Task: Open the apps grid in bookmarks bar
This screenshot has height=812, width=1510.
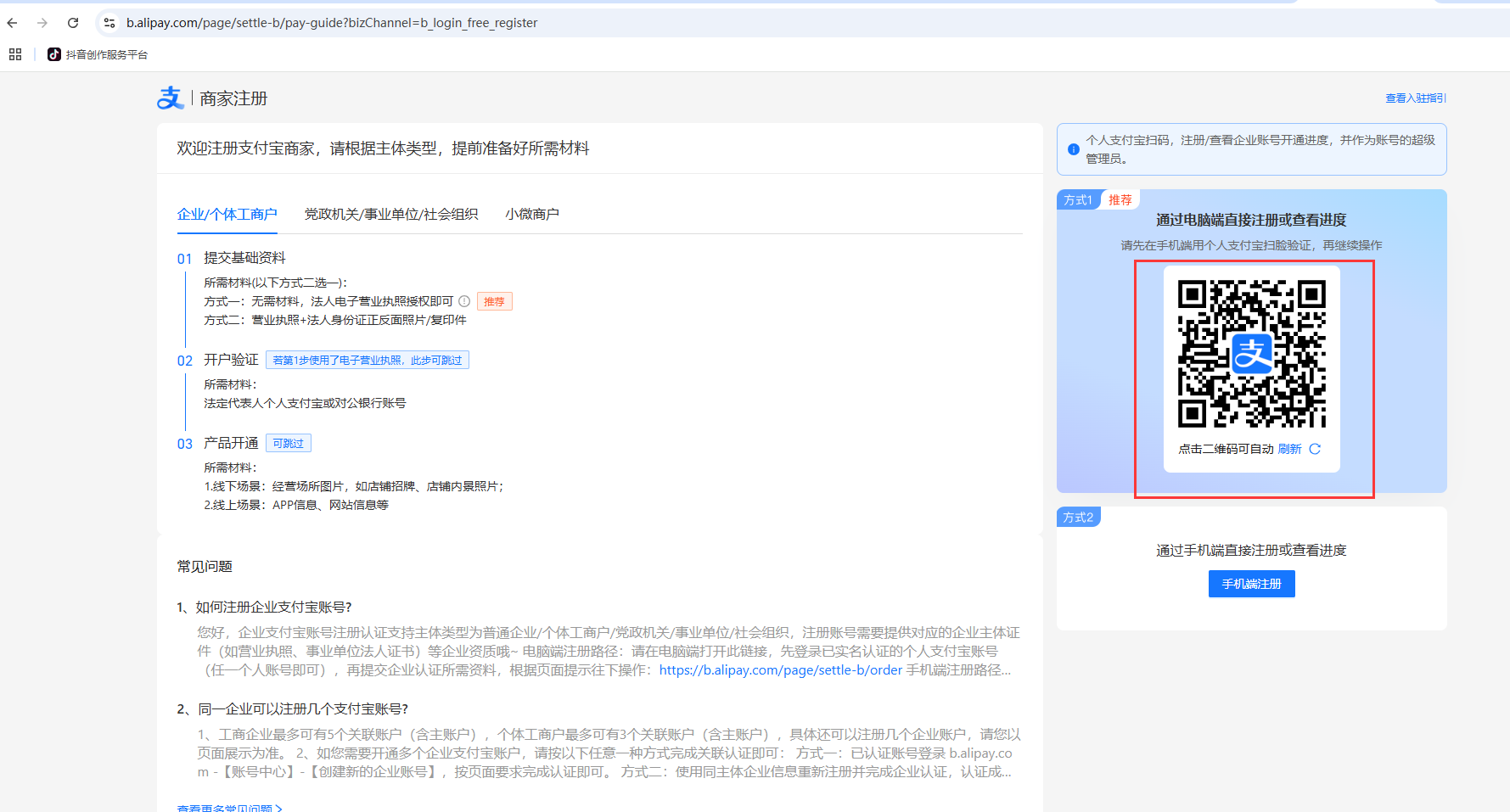Action: click(15, 54)
